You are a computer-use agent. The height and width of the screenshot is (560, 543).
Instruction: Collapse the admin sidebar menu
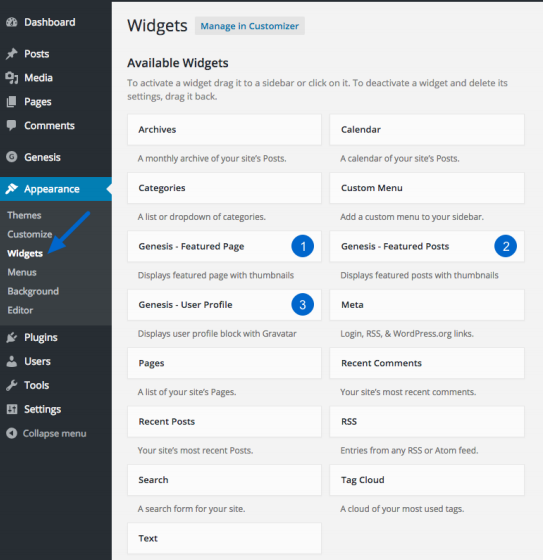point(46,433)
